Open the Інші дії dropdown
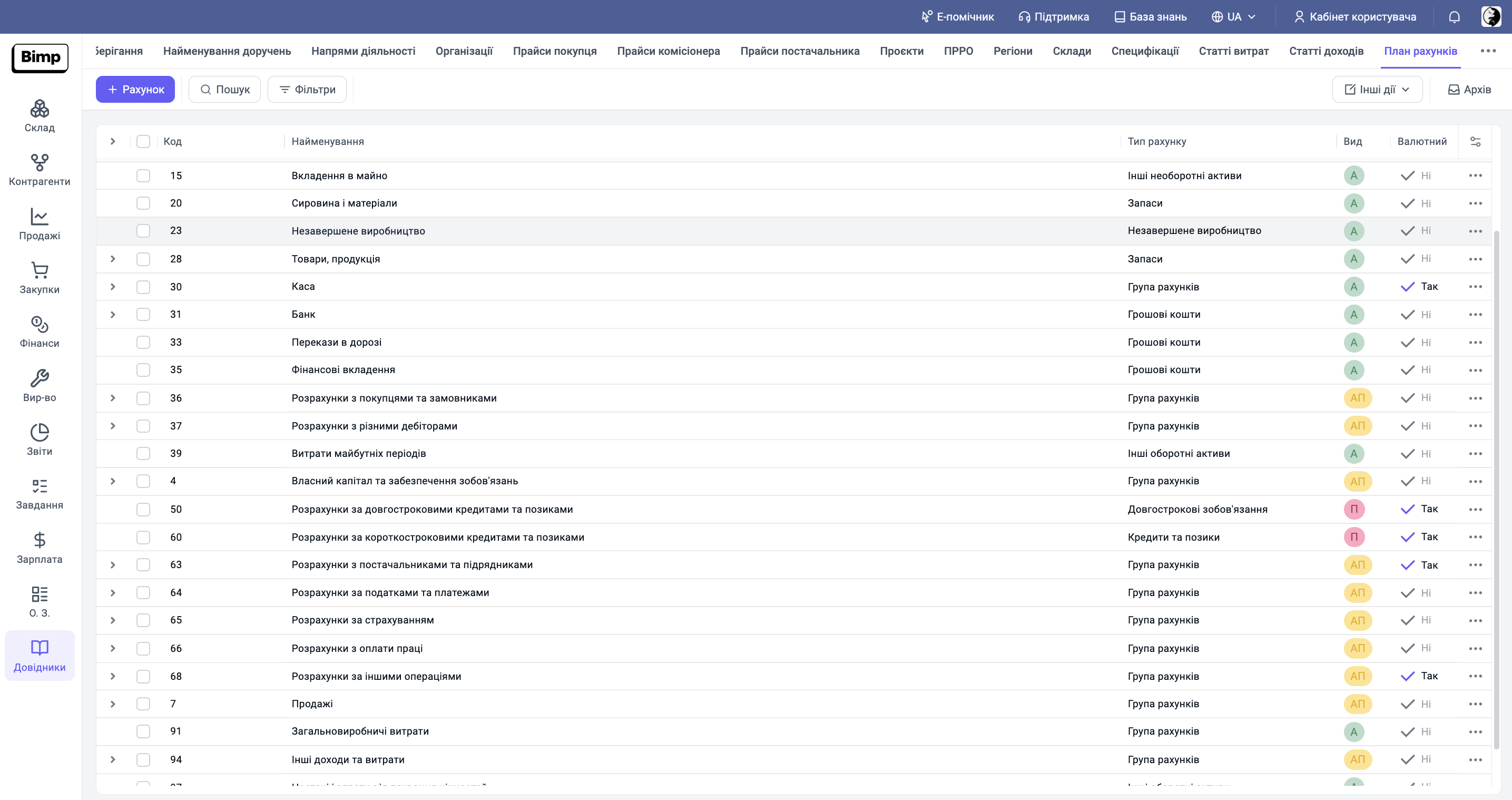Image resolution: width=1512 pixels, height=800 pixels. (1377, 89)
